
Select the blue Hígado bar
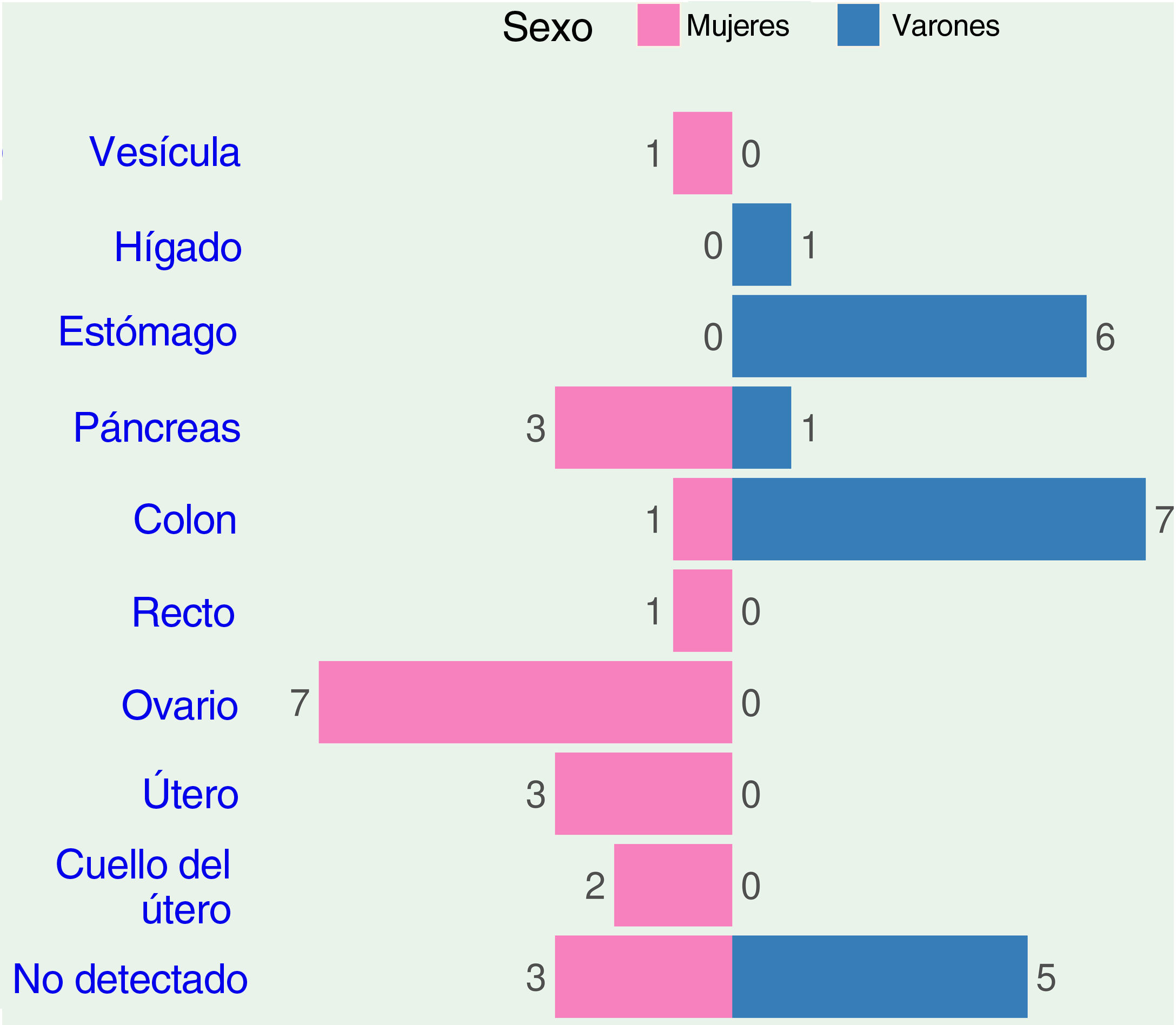click(x=762, y=245)
